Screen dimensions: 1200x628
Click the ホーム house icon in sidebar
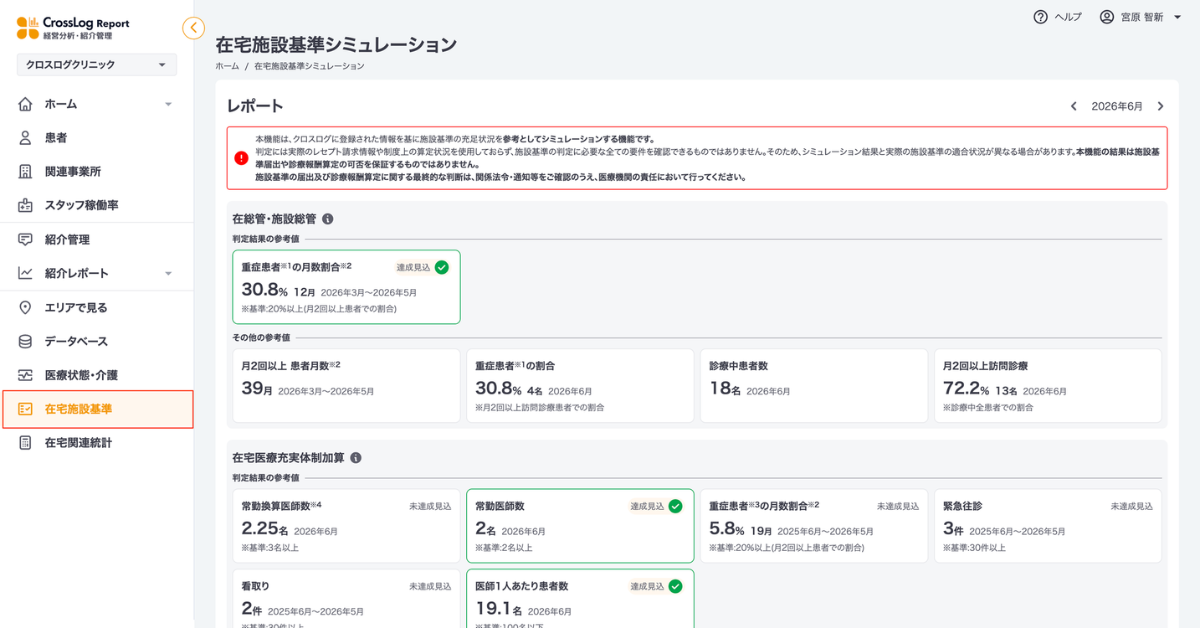26,104
